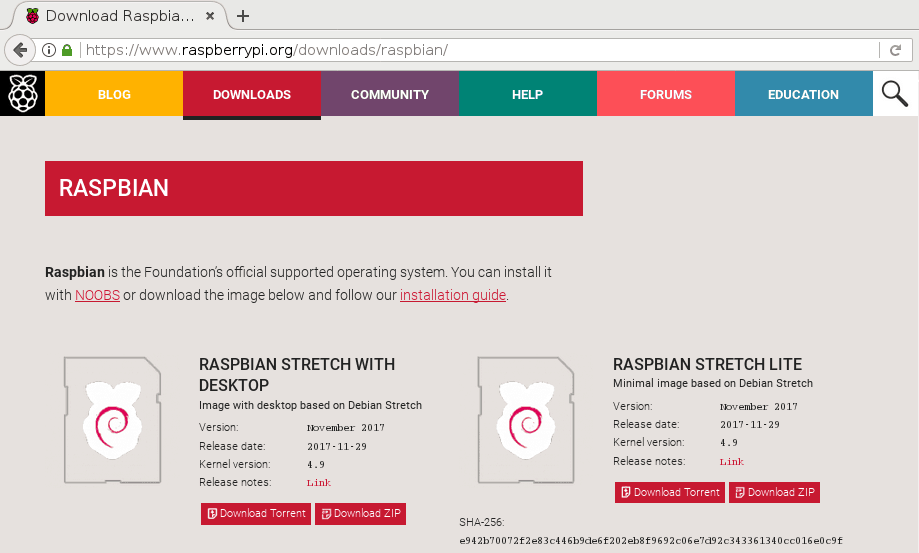Click the Stretch with Desktop release date 2017-11-29

coord(337,446)
